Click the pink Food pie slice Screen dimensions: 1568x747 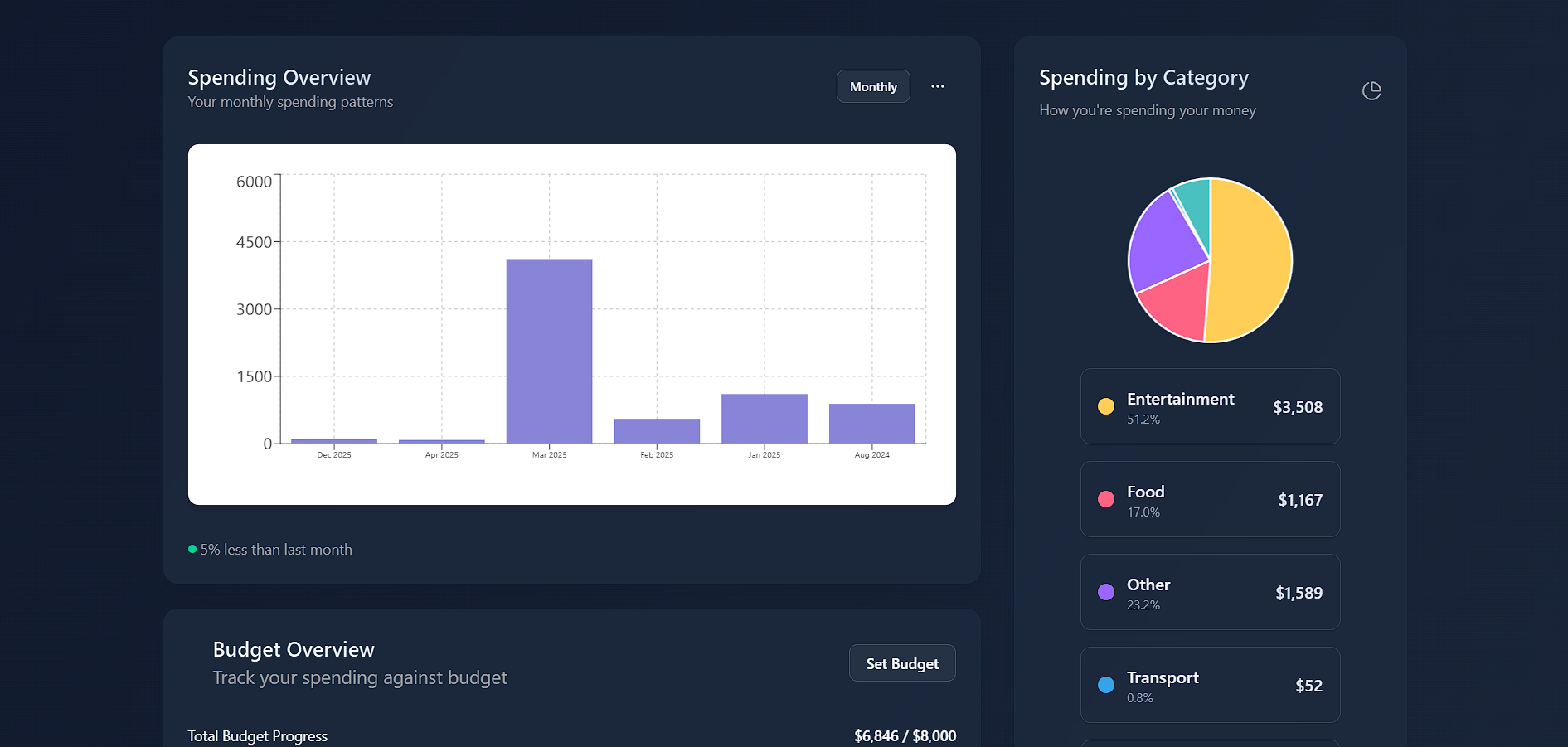tap(1177, 303)
